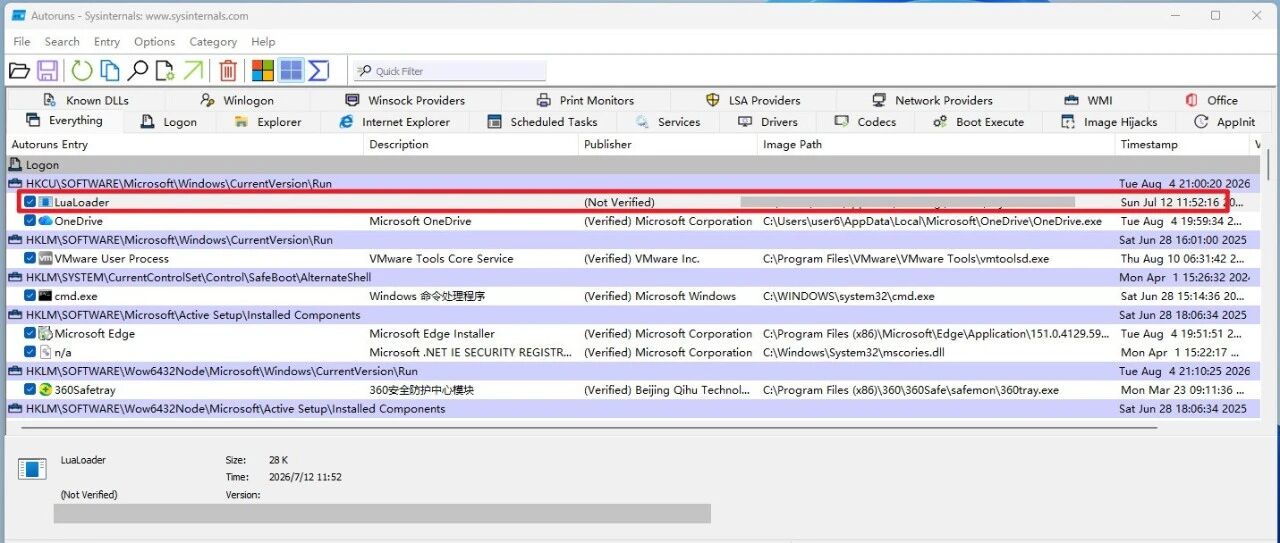Select the Logon group header row
This screenshot has width=1280, height=543.
coord(635,165)
